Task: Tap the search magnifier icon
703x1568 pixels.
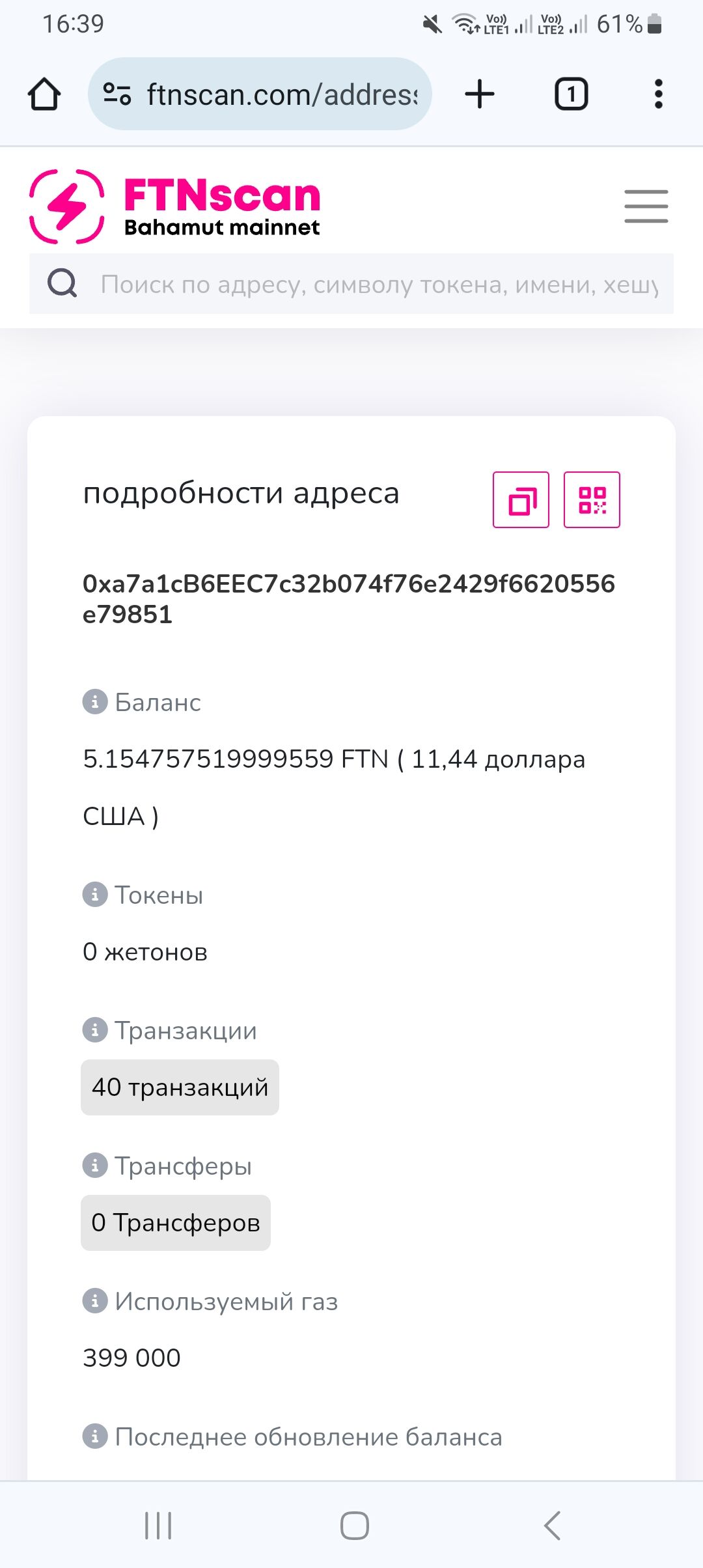Action: click(62, 284)
